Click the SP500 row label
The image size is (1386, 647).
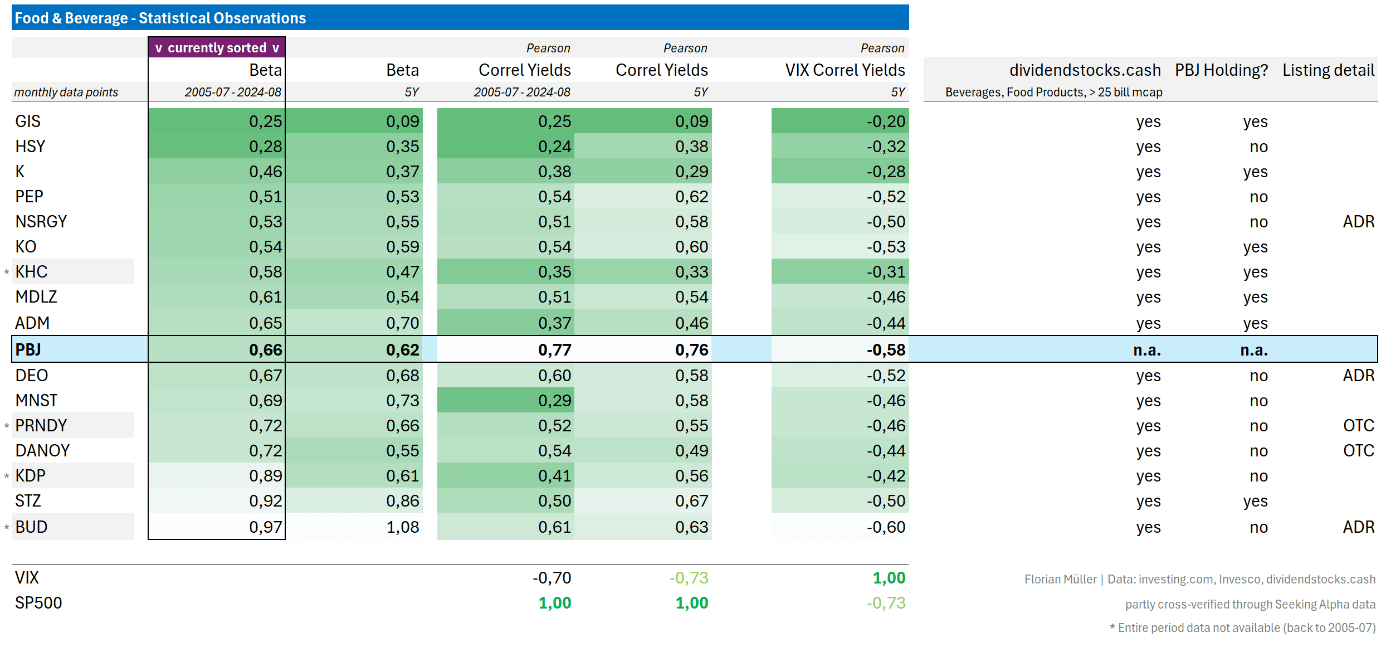tap(38, 602)
